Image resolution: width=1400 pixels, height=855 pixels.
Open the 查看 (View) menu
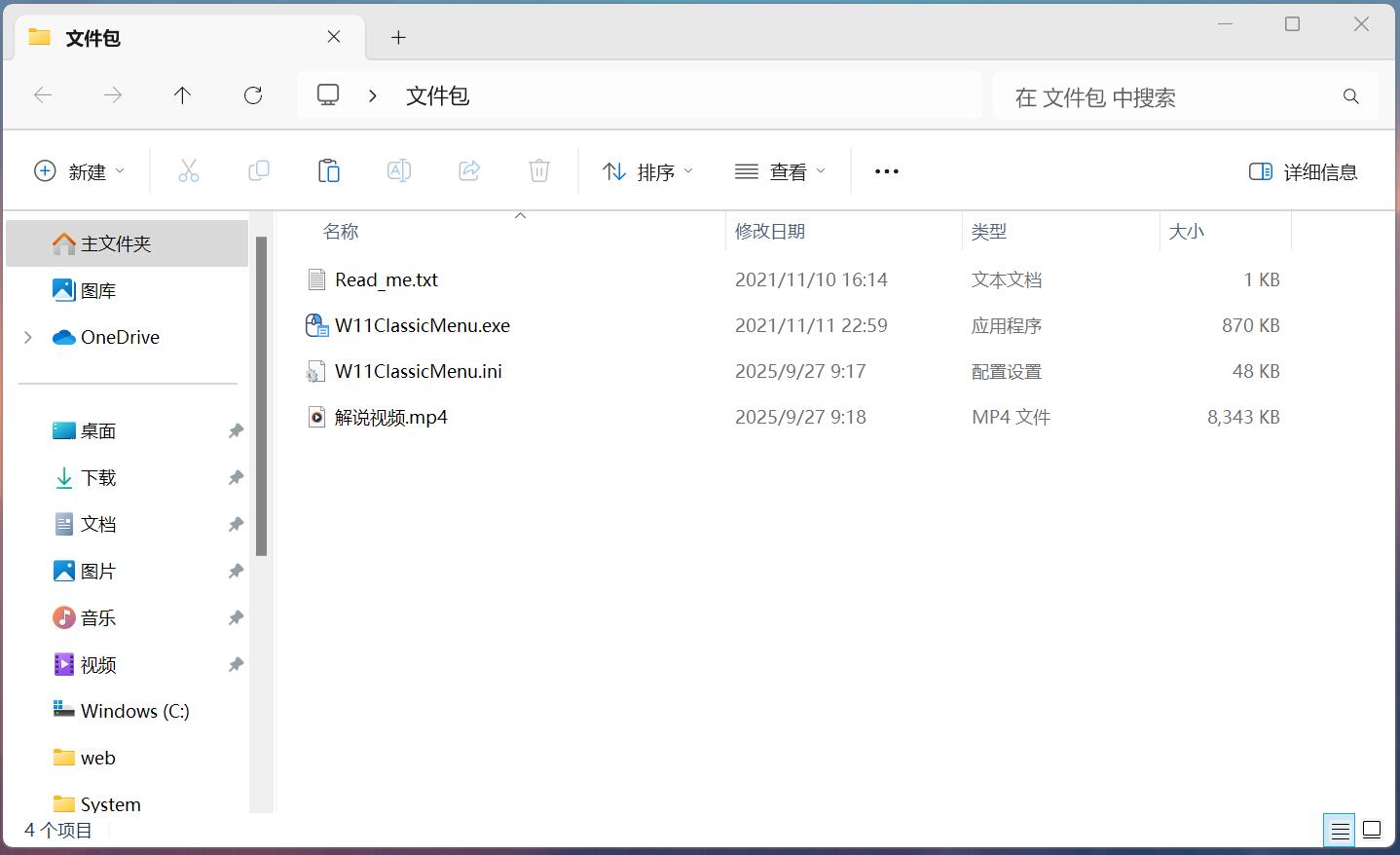780,171
